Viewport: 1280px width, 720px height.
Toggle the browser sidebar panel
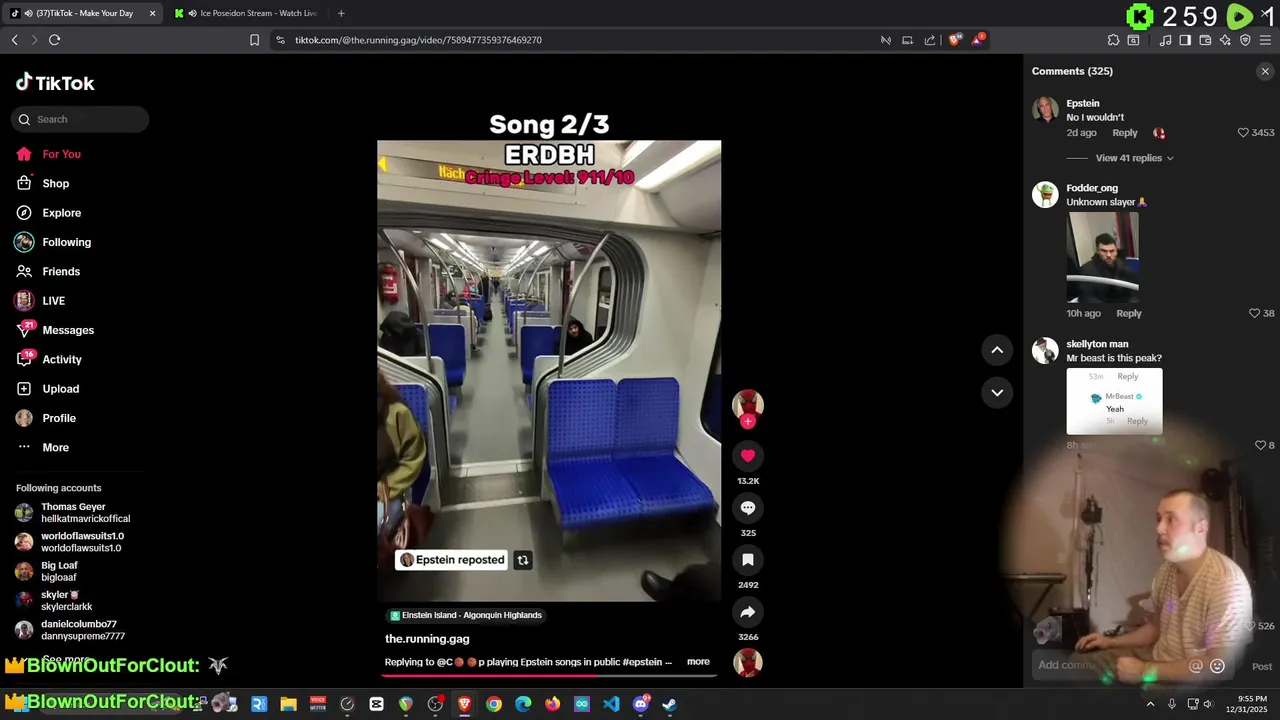pos(1185,40)
